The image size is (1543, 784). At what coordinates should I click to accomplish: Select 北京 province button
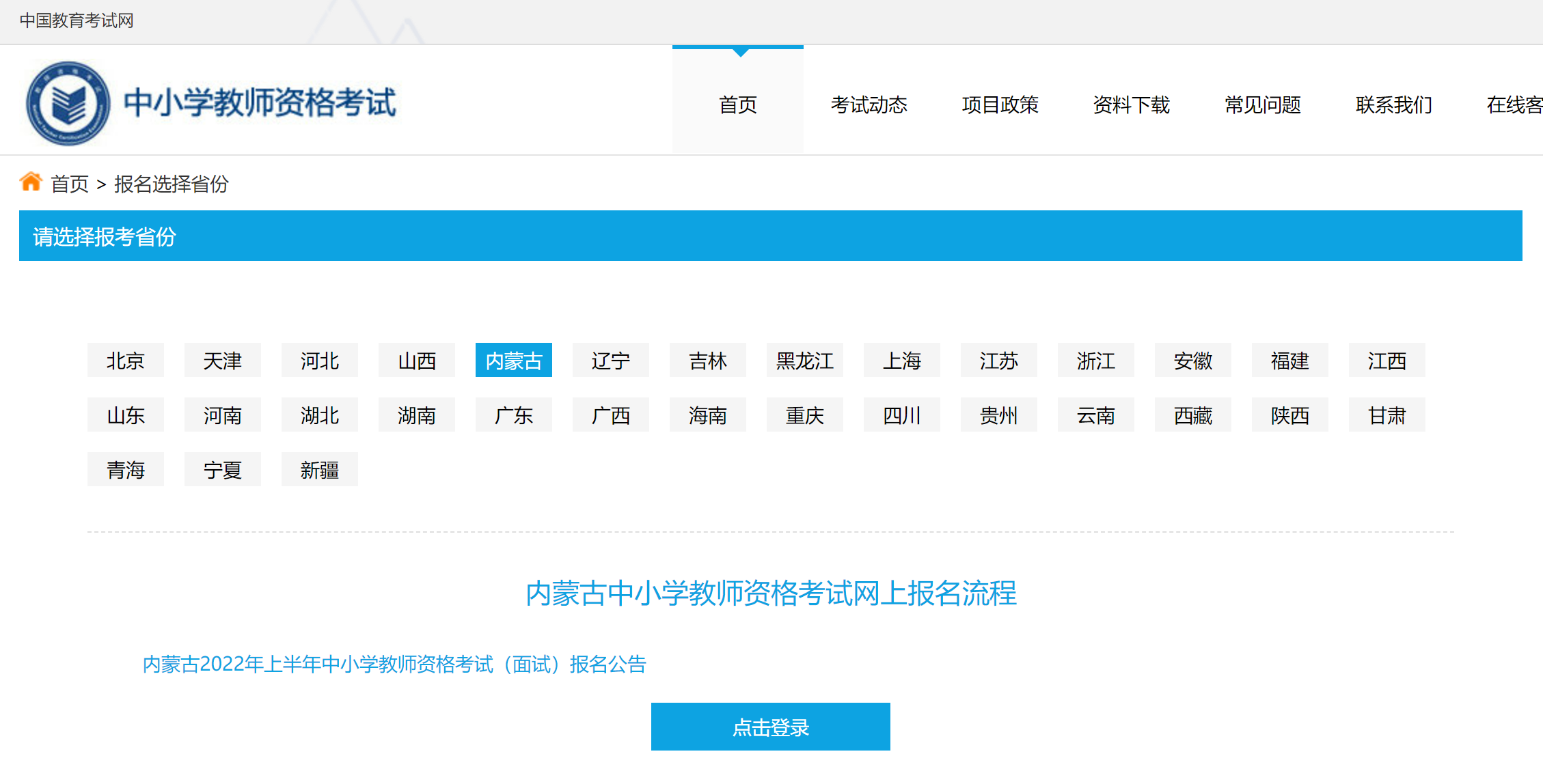point(126,361)
